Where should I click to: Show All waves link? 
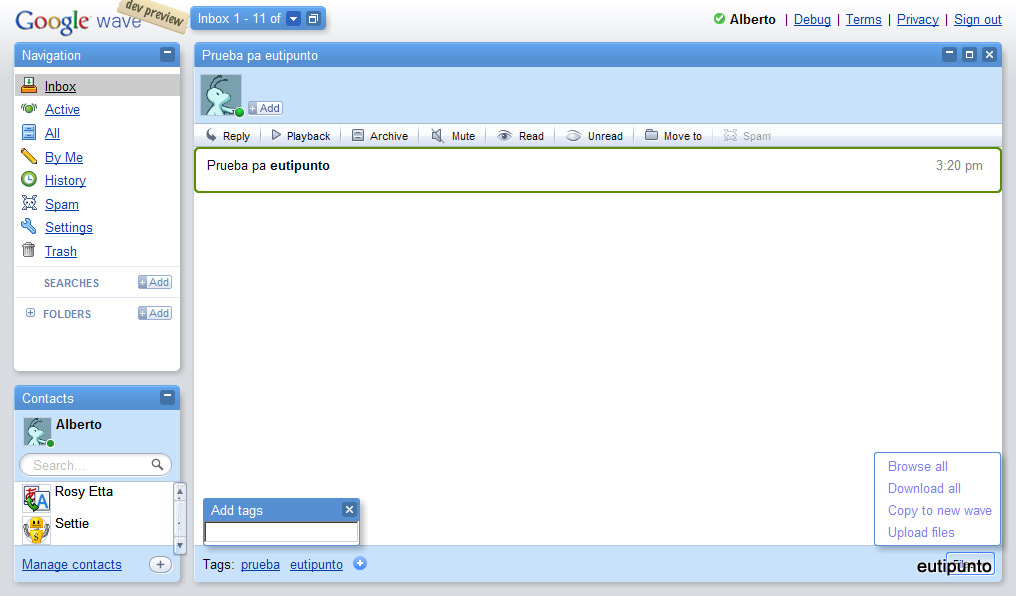click(52, 133)
